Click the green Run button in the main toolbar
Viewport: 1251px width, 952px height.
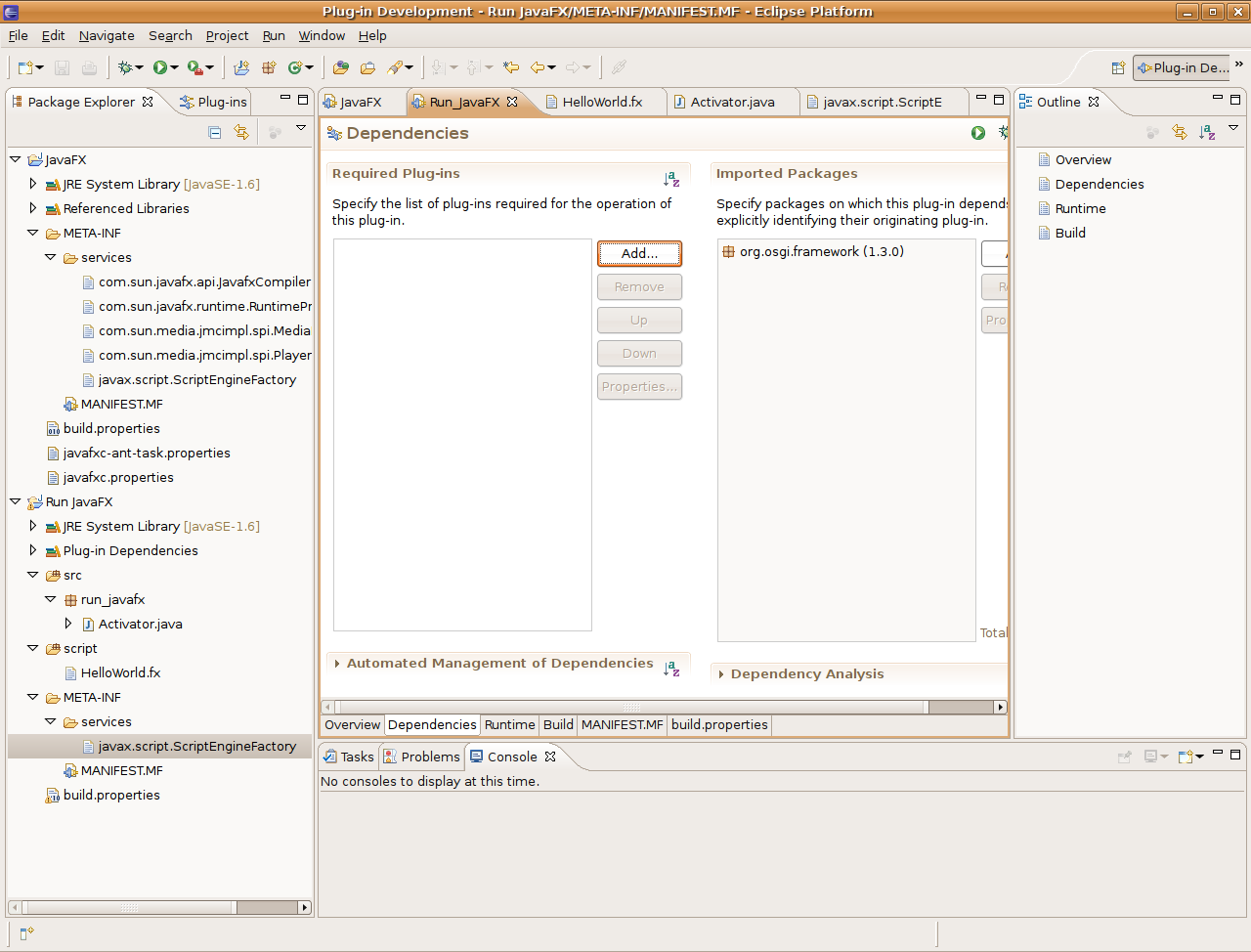(x=160, y=67)
